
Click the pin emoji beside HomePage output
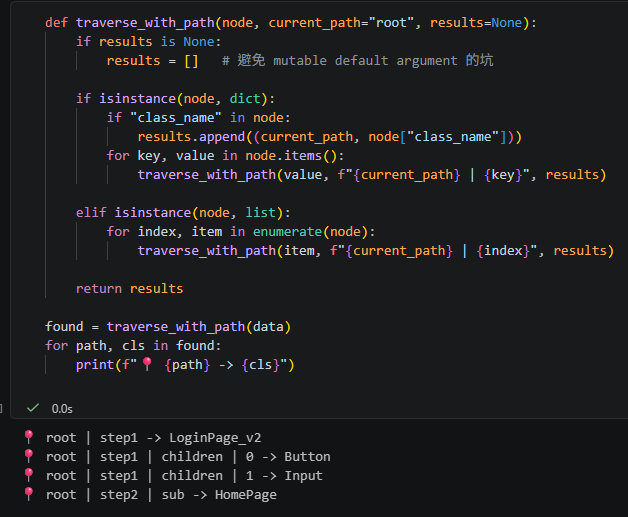coord(29,494)
